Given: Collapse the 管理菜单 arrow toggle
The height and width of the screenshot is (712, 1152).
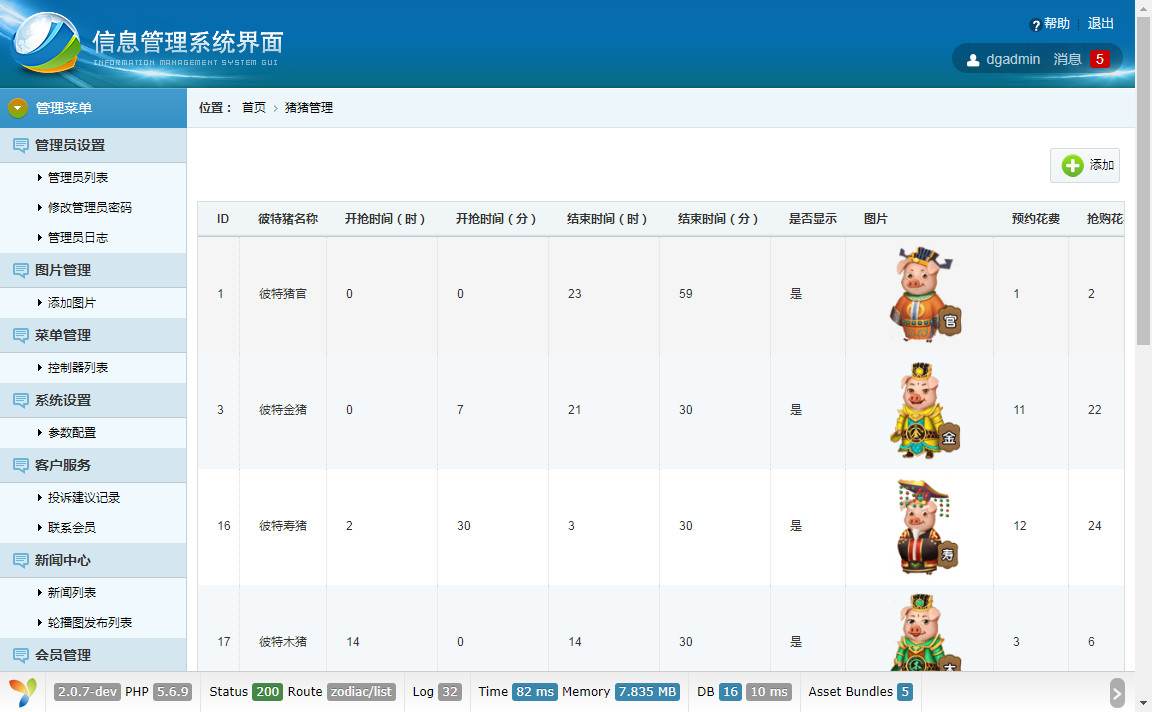Looking at the screenshot, I should pyautogui.click(x=18, y=108).
